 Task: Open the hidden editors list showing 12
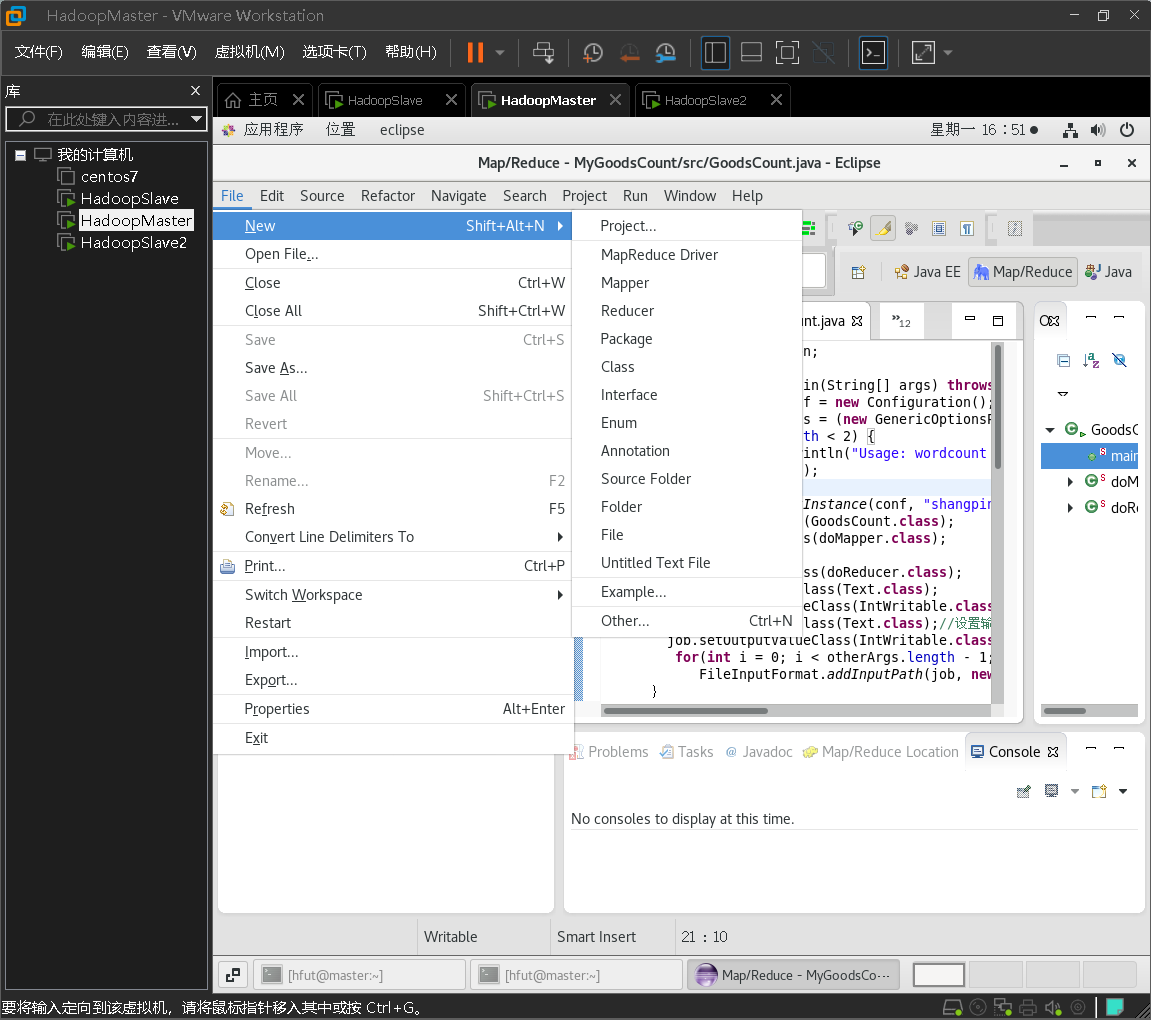901,321
